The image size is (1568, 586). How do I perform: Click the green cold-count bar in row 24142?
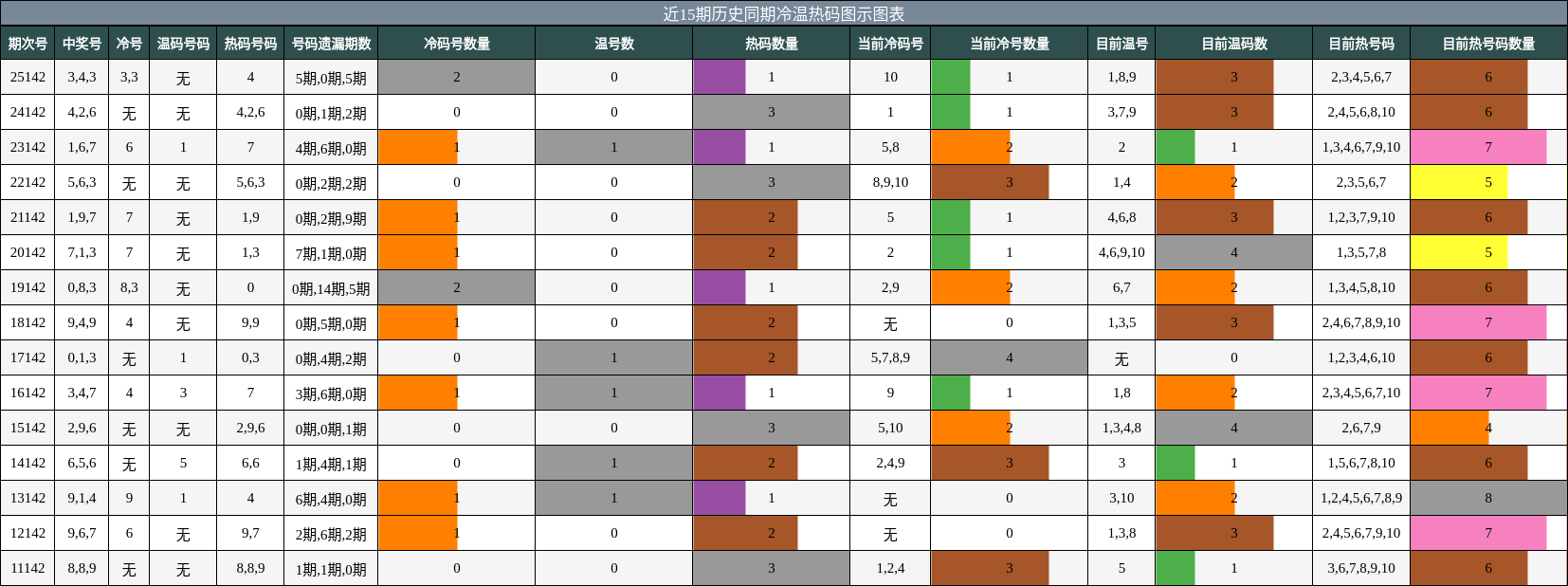(950, 112)
